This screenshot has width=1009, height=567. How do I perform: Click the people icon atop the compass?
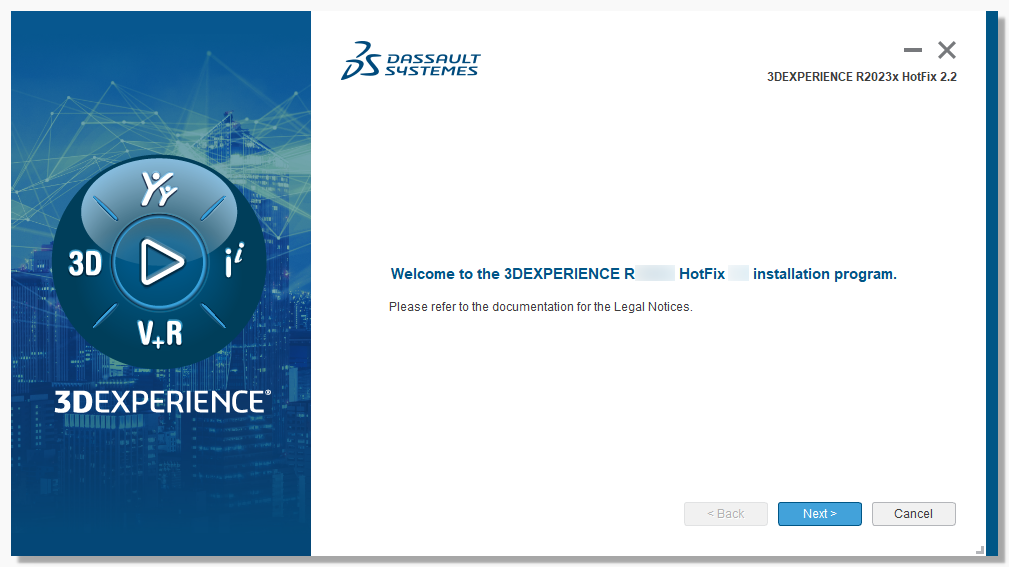coord(159,188)
